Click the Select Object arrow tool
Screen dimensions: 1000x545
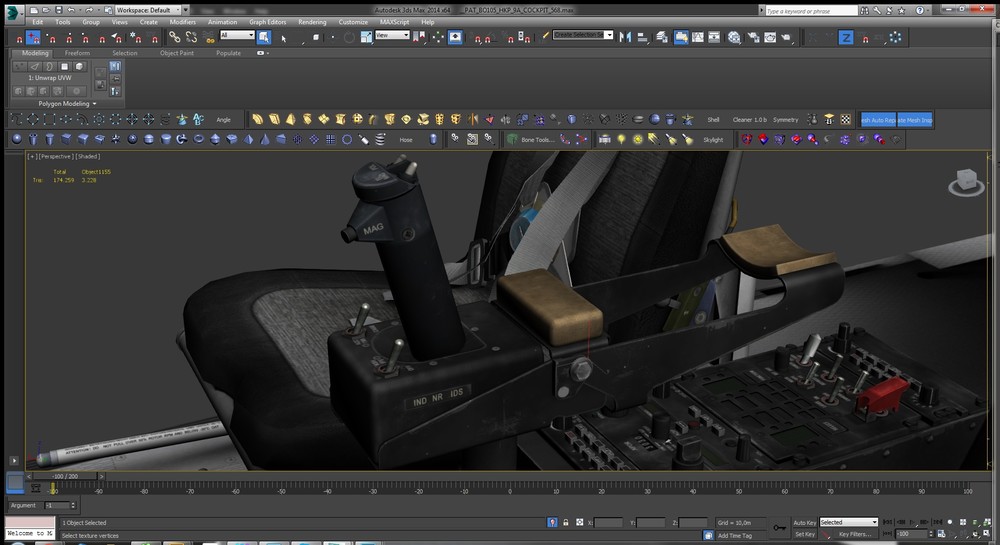click(264, 37)
